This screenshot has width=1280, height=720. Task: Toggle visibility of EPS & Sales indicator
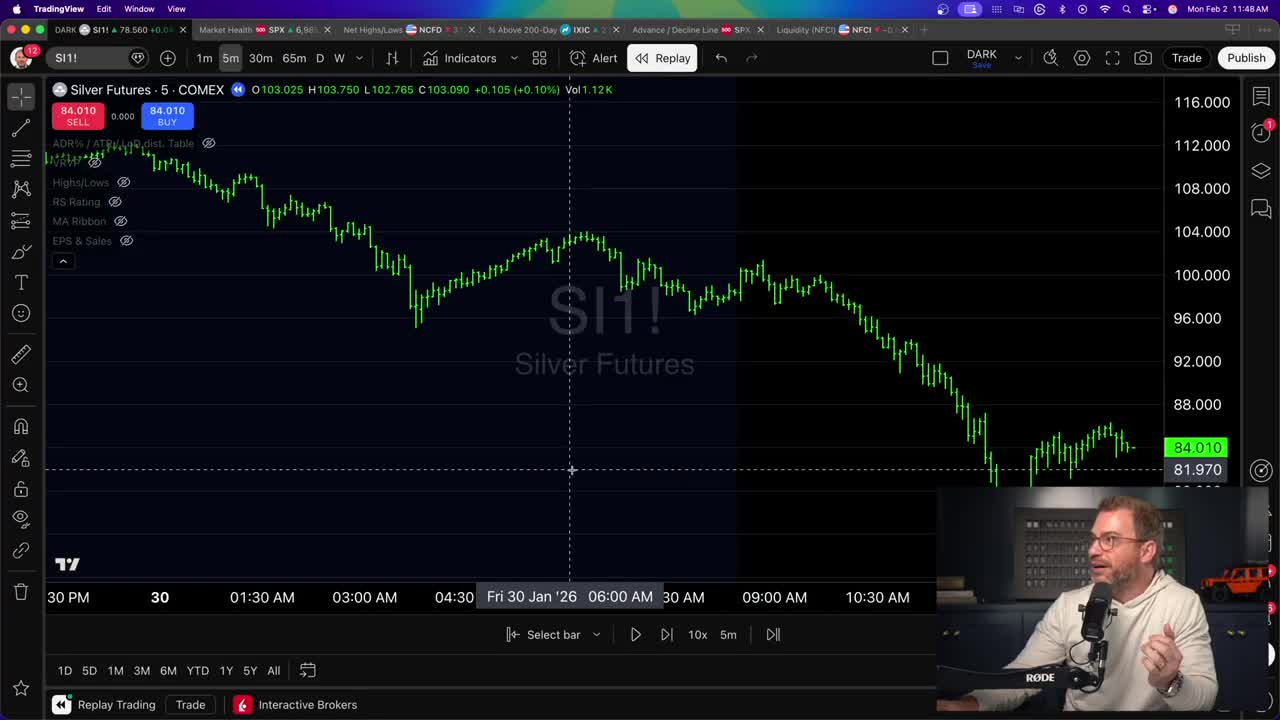click(x=126, y=240)
